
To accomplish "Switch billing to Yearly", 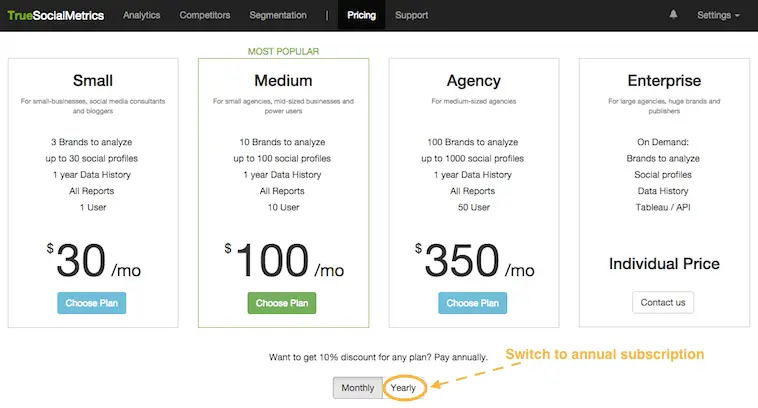I will (404, 388).
